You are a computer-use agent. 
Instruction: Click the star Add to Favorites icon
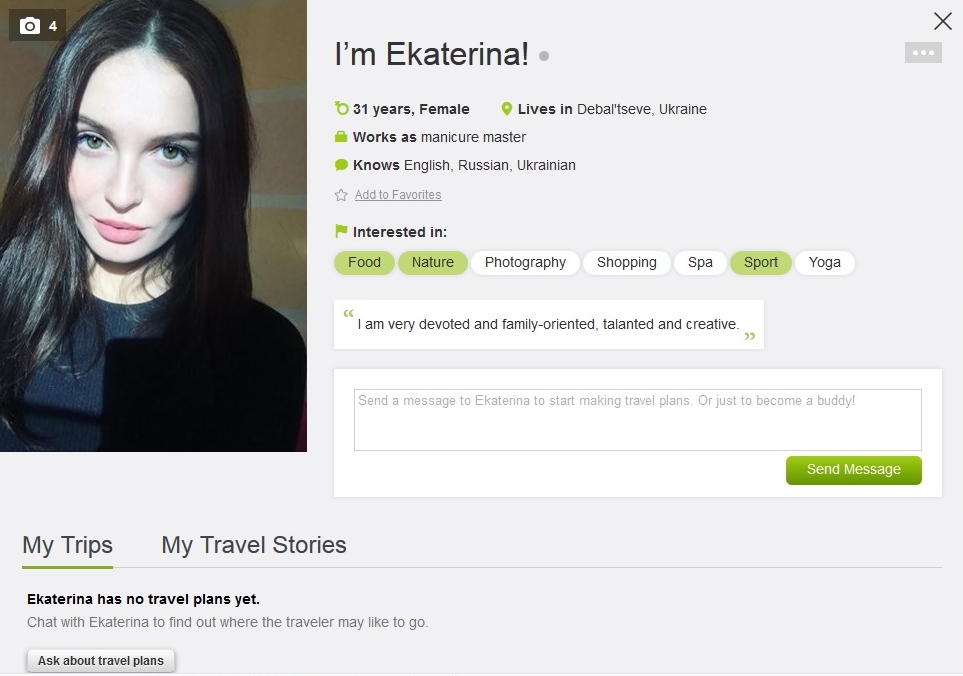click(x=341, y=195)
